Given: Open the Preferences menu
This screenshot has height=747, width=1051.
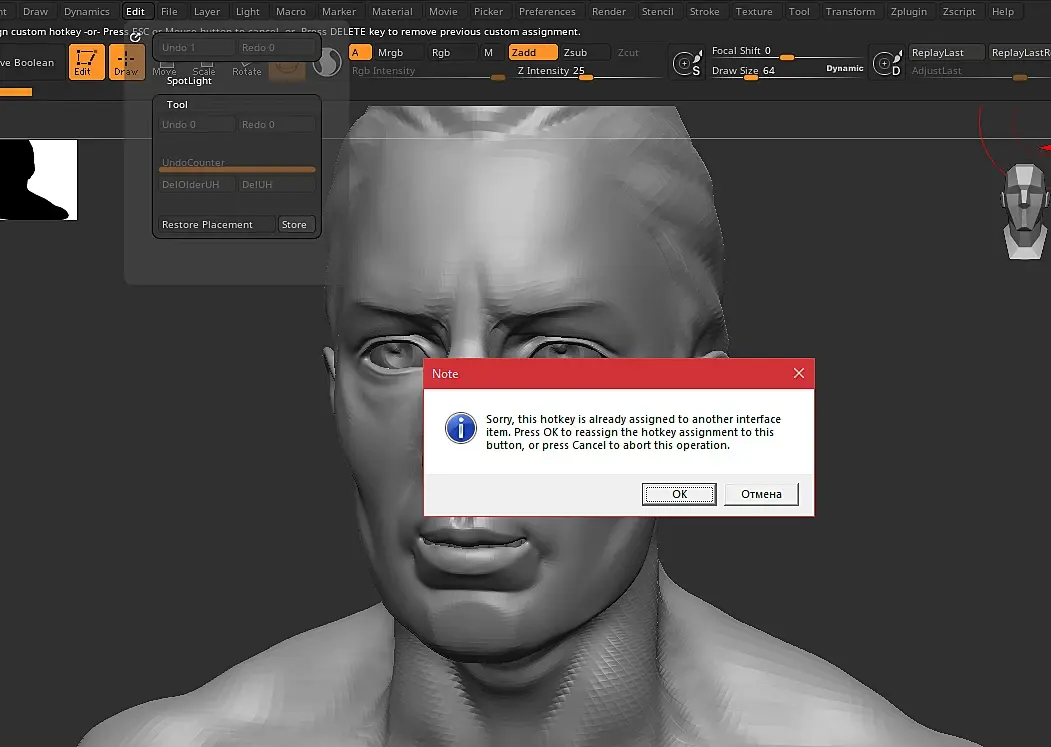Looking at the screenshot, I should 547,11.
